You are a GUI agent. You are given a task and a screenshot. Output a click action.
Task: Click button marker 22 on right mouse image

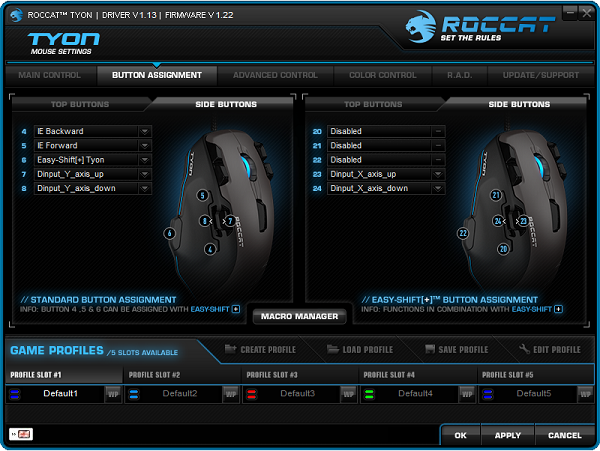pos(463,233)
